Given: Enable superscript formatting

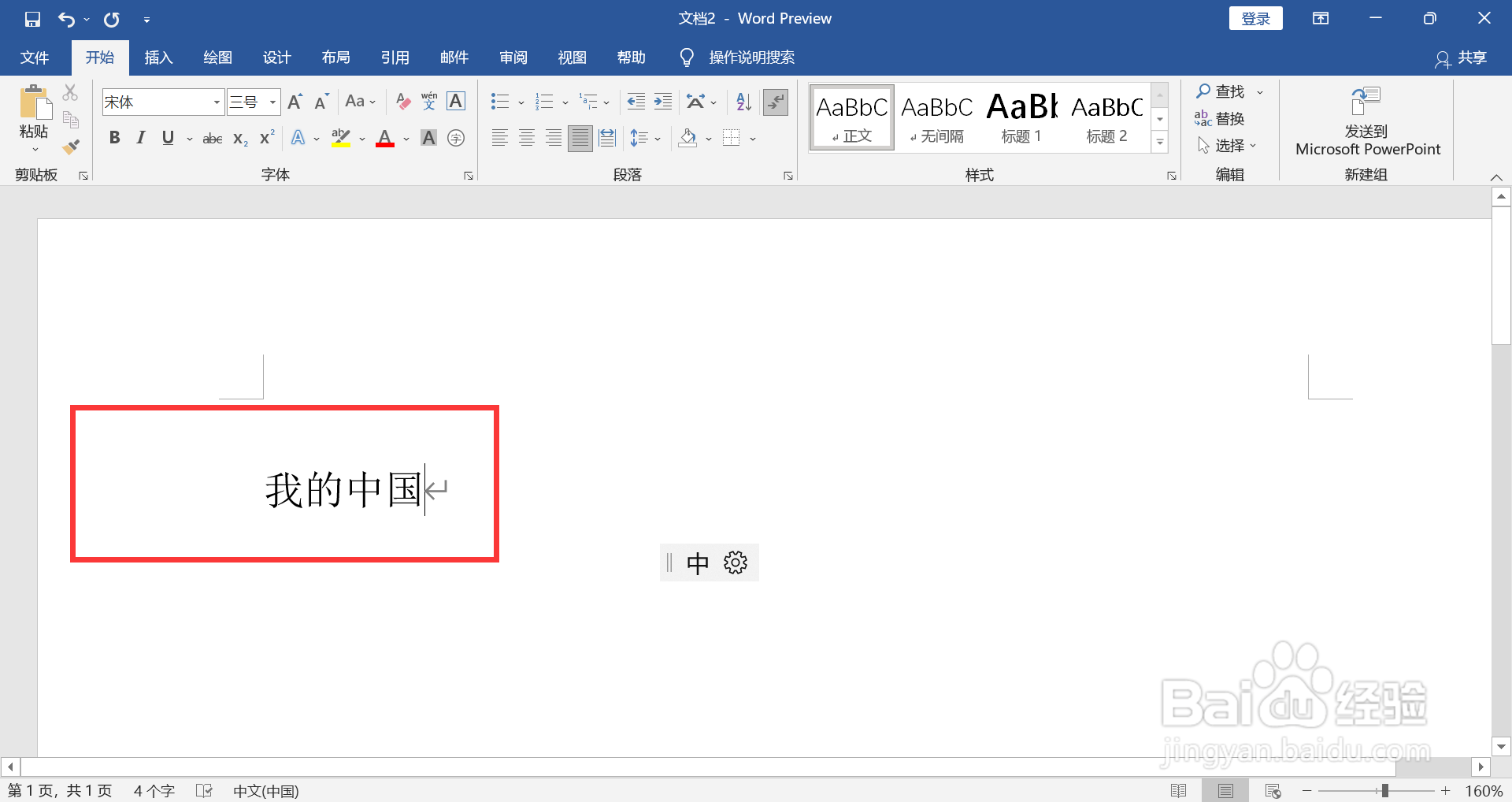Looking at the screenshot, I should coord(265,138).
